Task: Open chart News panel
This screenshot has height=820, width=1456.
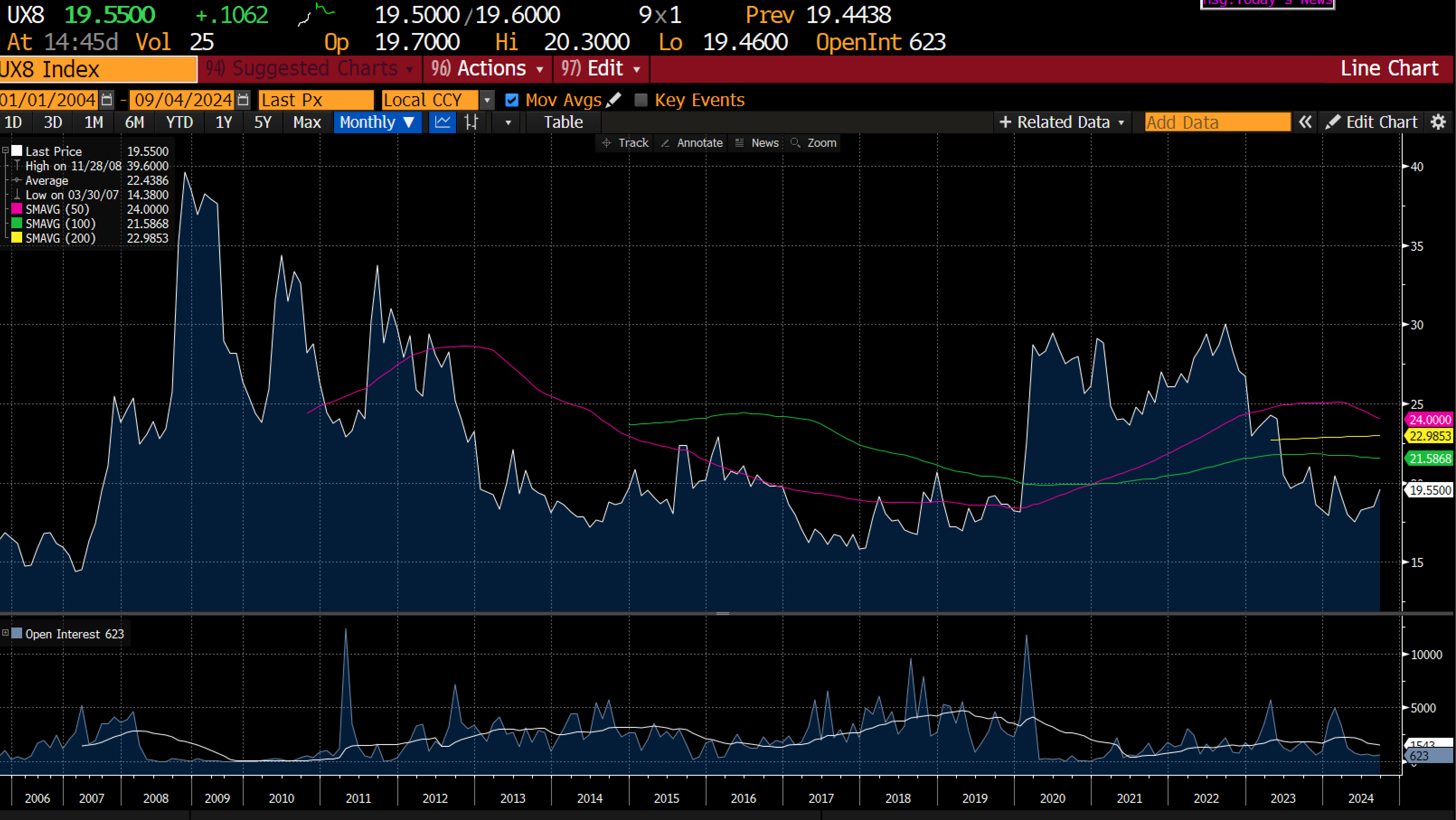Action: click(x=758, y=143)
